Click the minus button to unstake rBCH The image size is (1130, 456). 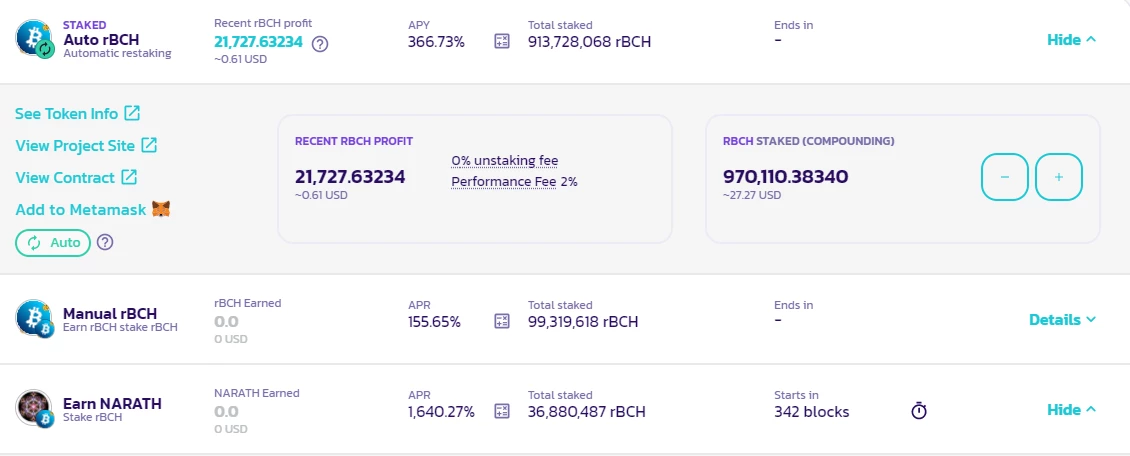[x=1005, y=176]
